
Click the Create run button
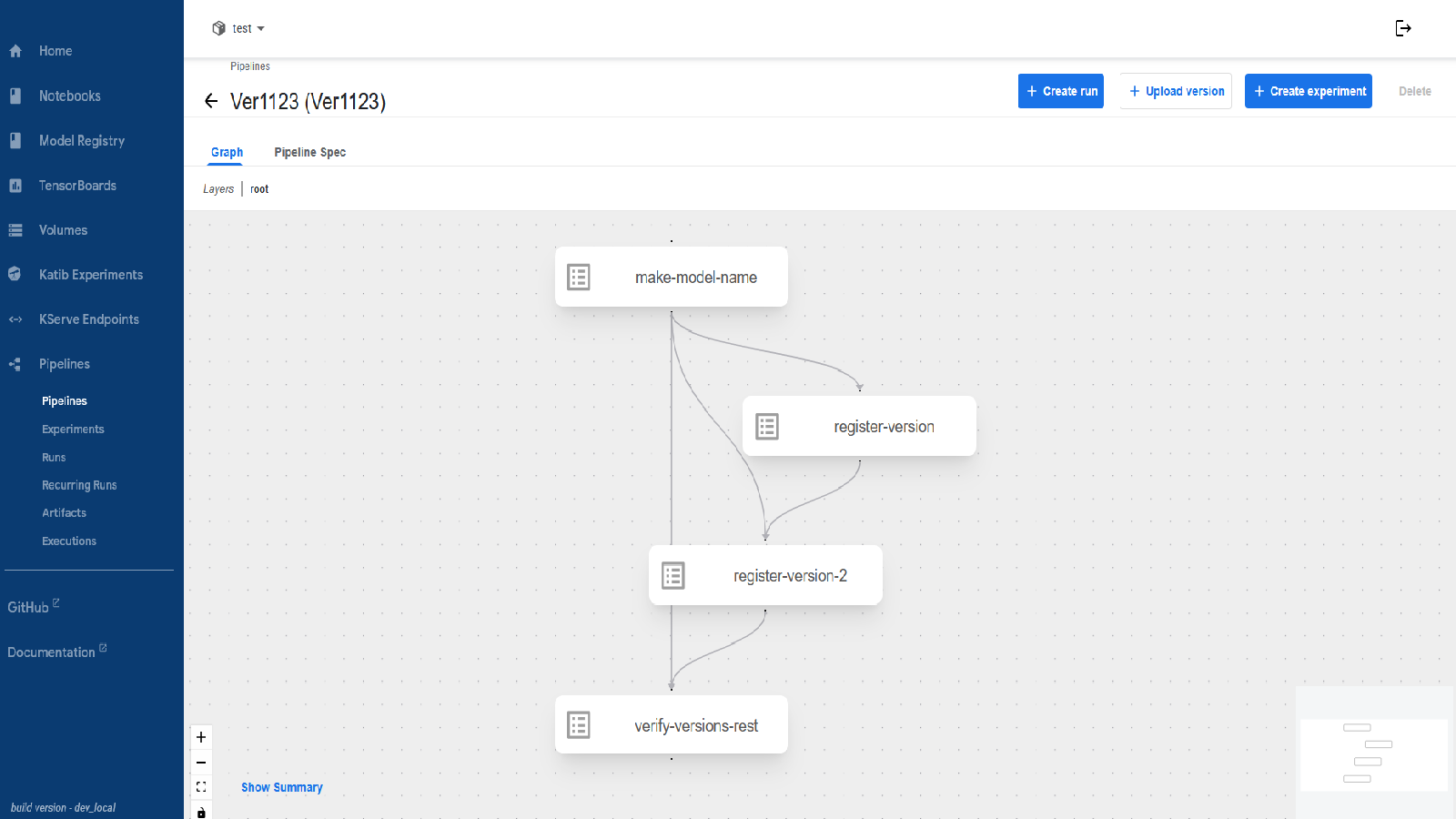tap(1061, 91)
